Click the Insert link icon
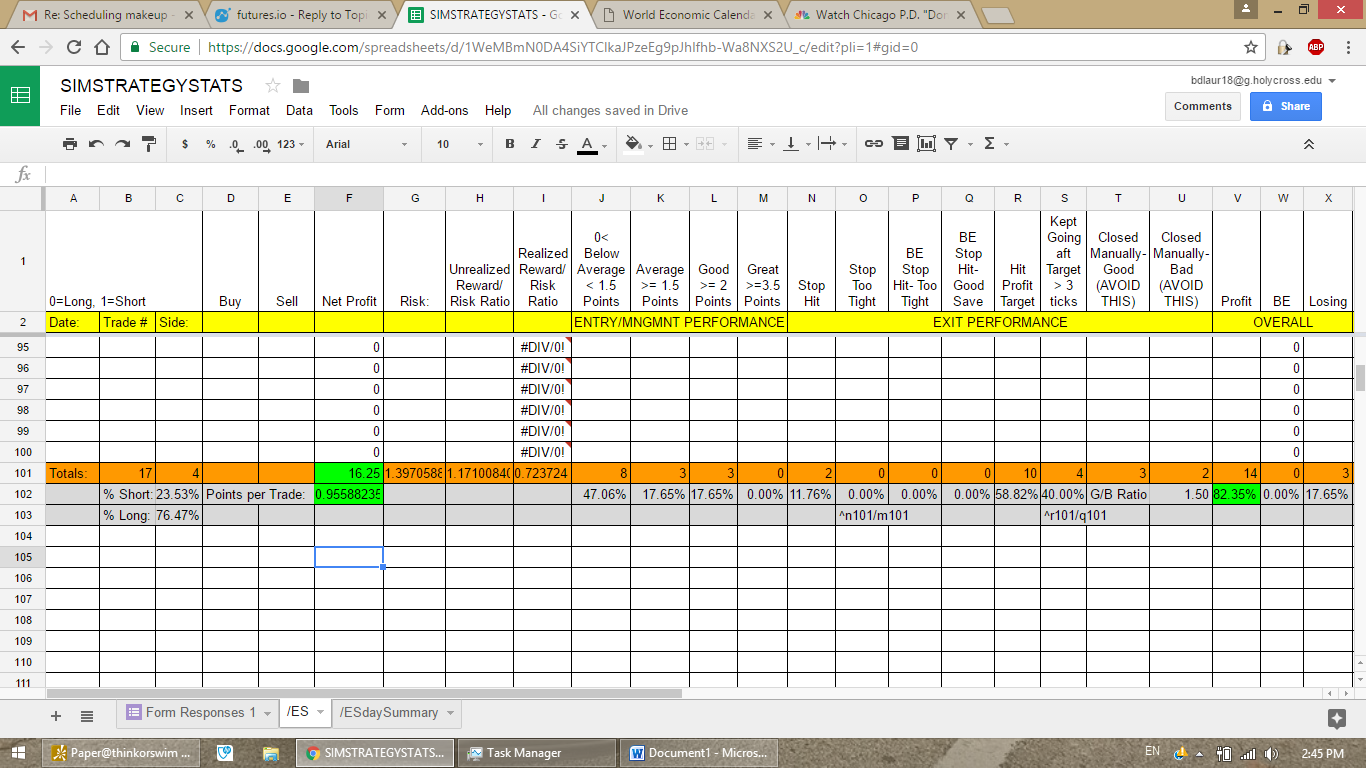 click(874, 144)
